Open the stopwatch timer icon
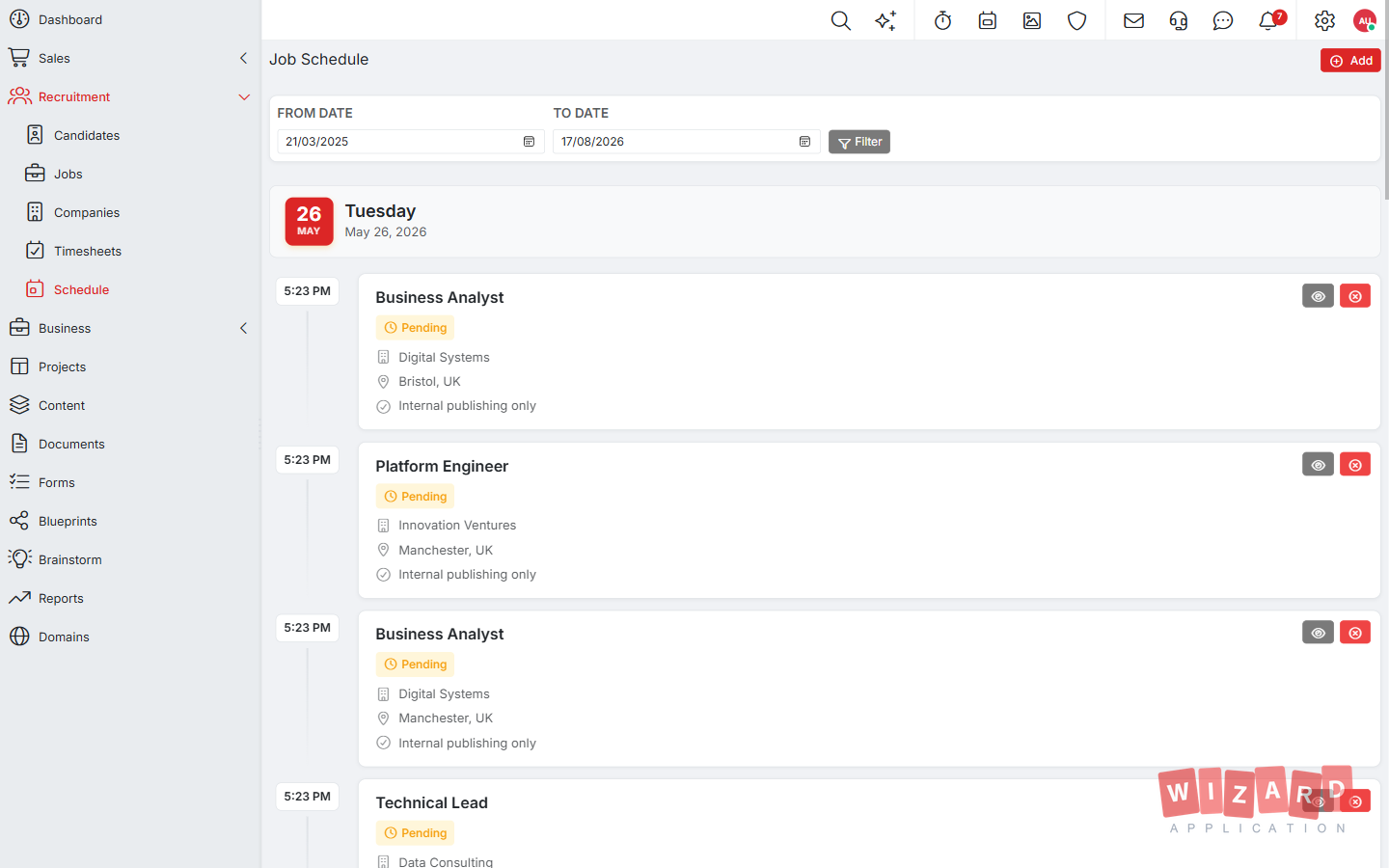 click(x=942, y=20)
